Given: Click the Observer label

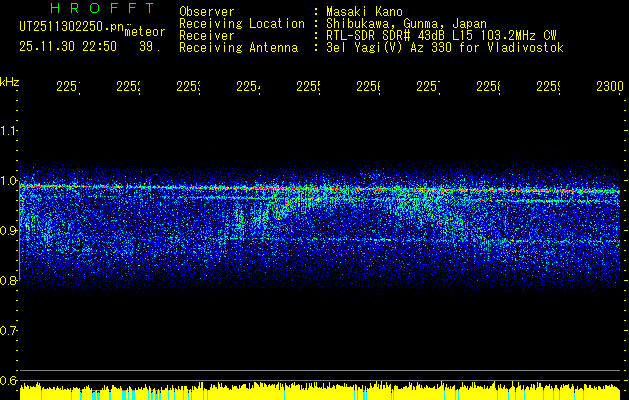Looking at the screenshot, I should 207,11.
